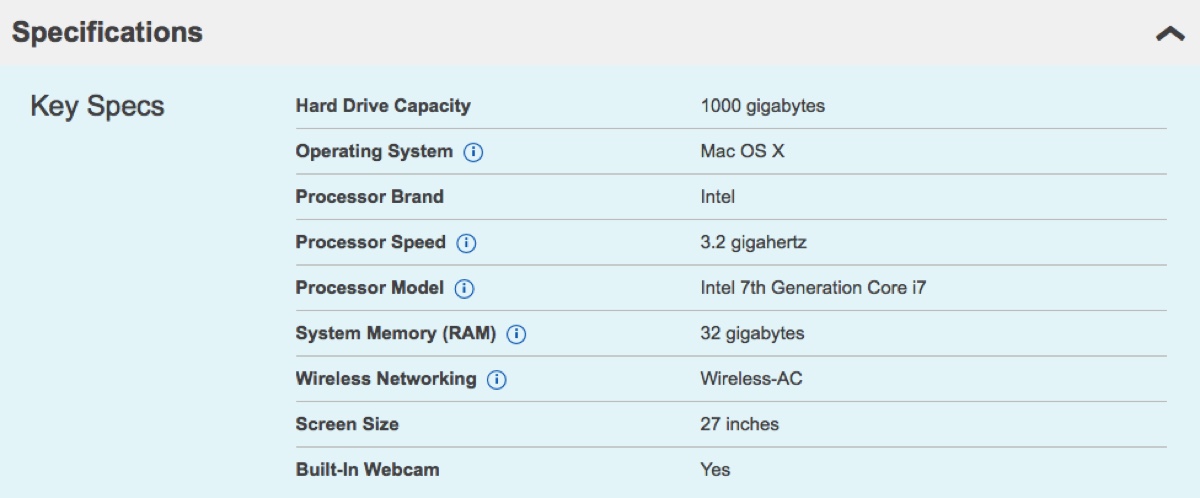Select the 1000 gigabytes value

click(763, 106)
